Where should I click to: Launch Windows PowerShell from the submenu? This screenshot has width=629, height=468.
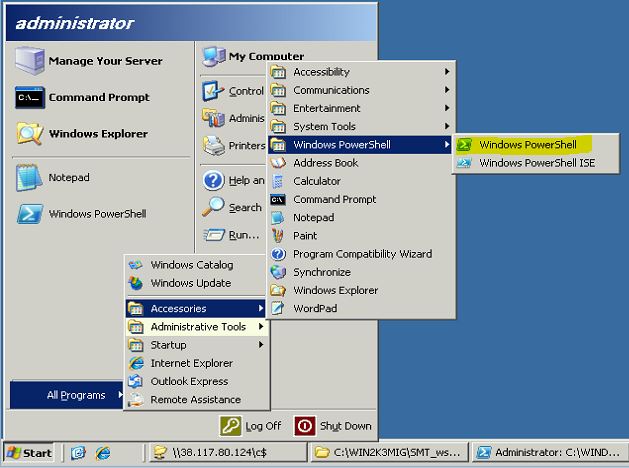536,145
